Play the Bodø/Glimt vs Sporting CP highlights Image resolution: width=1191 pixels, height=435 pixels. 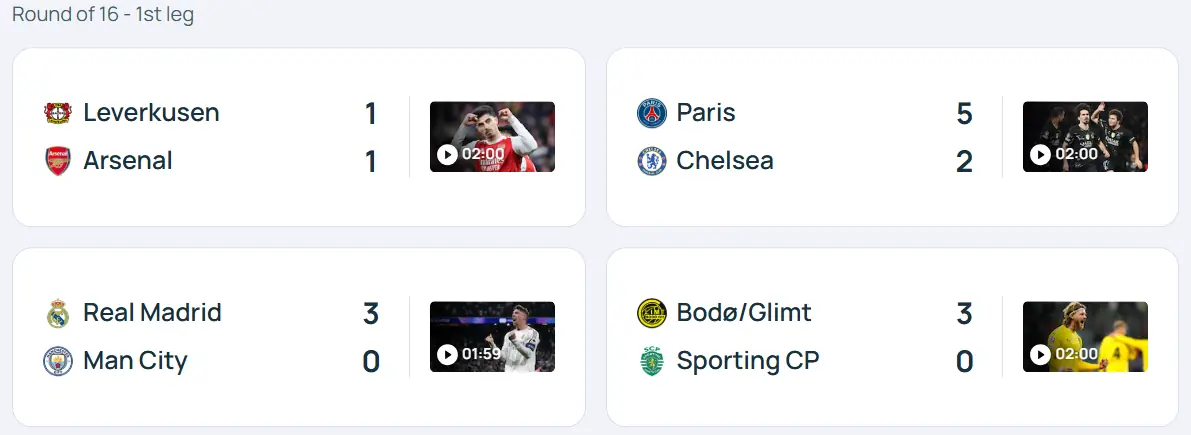click(1085, 337)
